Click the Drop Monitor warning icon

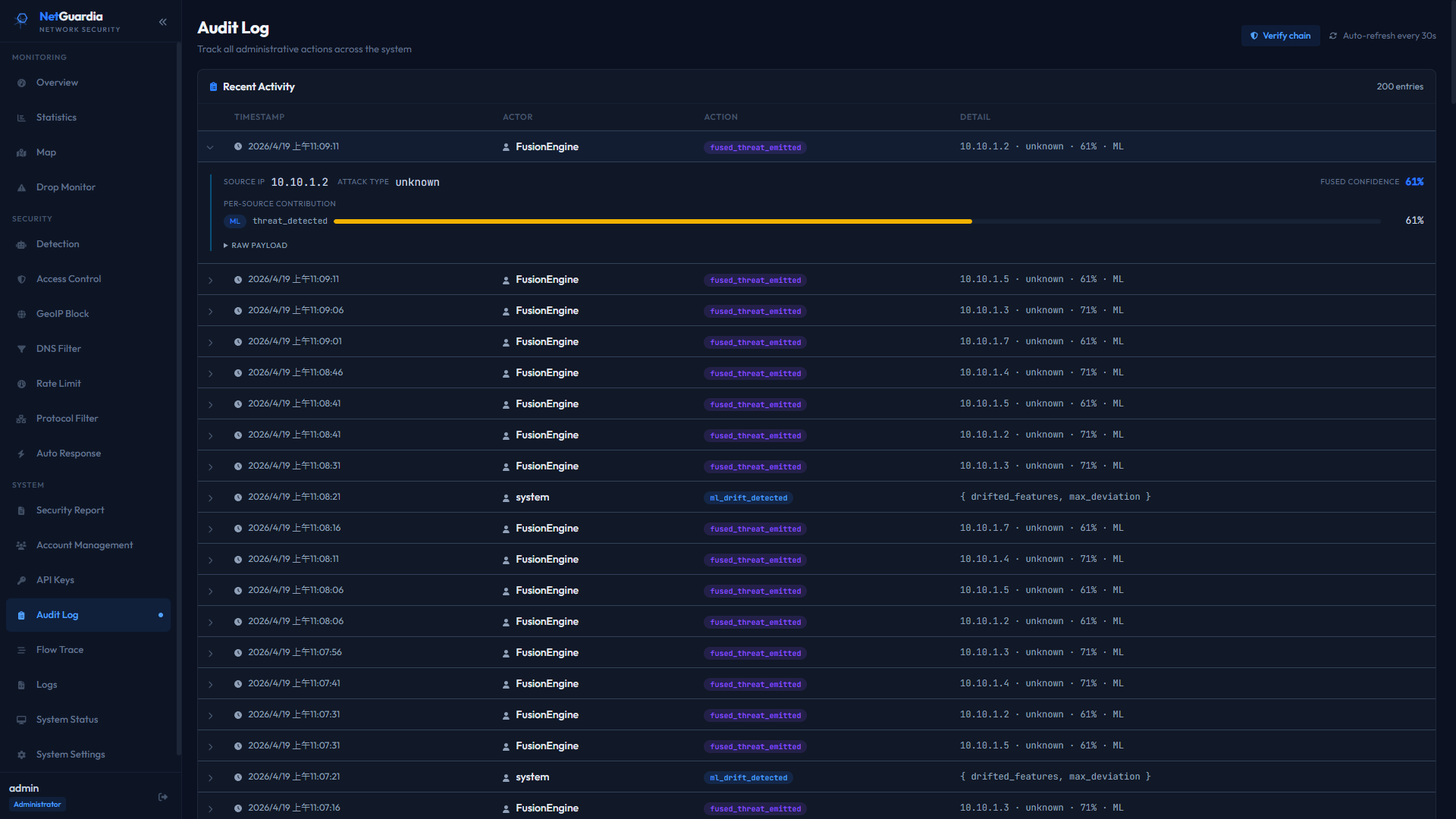click(21, 188)
